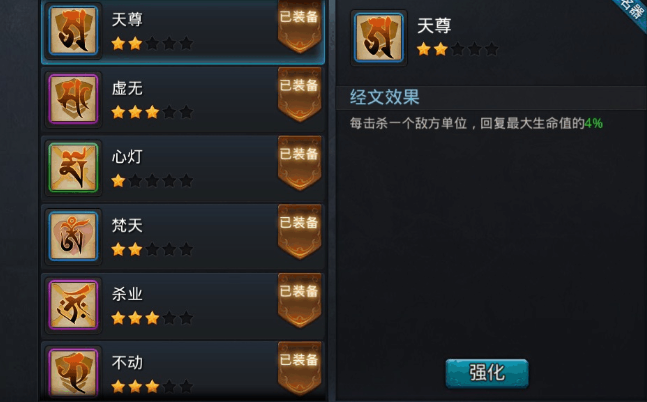Unequip 梵天 via its 已装备 badge

pyautogui.click(x=300, y=232)
